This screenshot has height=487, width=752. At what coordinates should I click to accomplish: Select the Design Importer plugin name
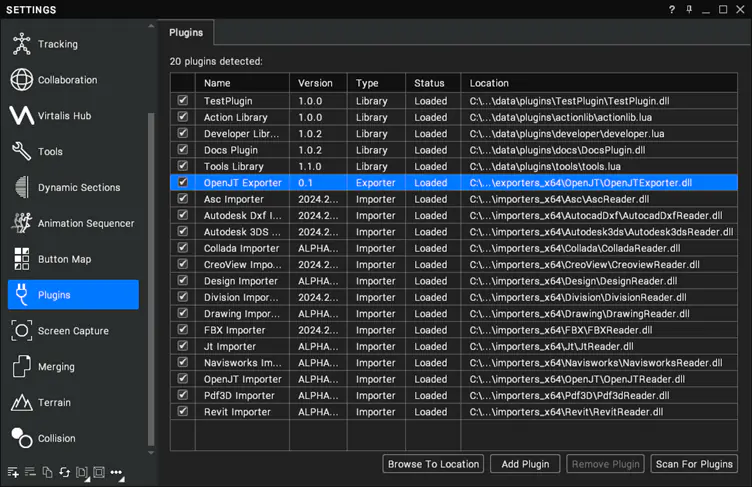tap(241, 281)
